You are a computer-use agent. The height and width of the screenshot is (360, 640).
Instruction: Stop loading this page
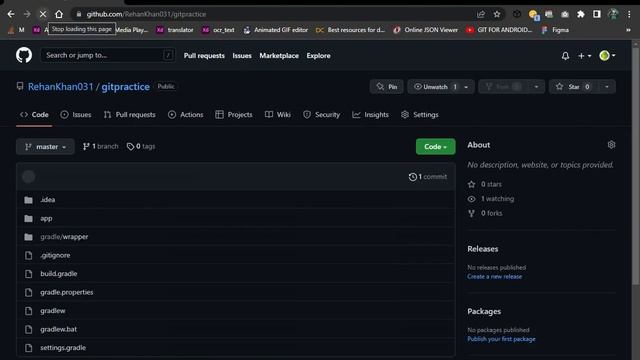click(43, 14)
